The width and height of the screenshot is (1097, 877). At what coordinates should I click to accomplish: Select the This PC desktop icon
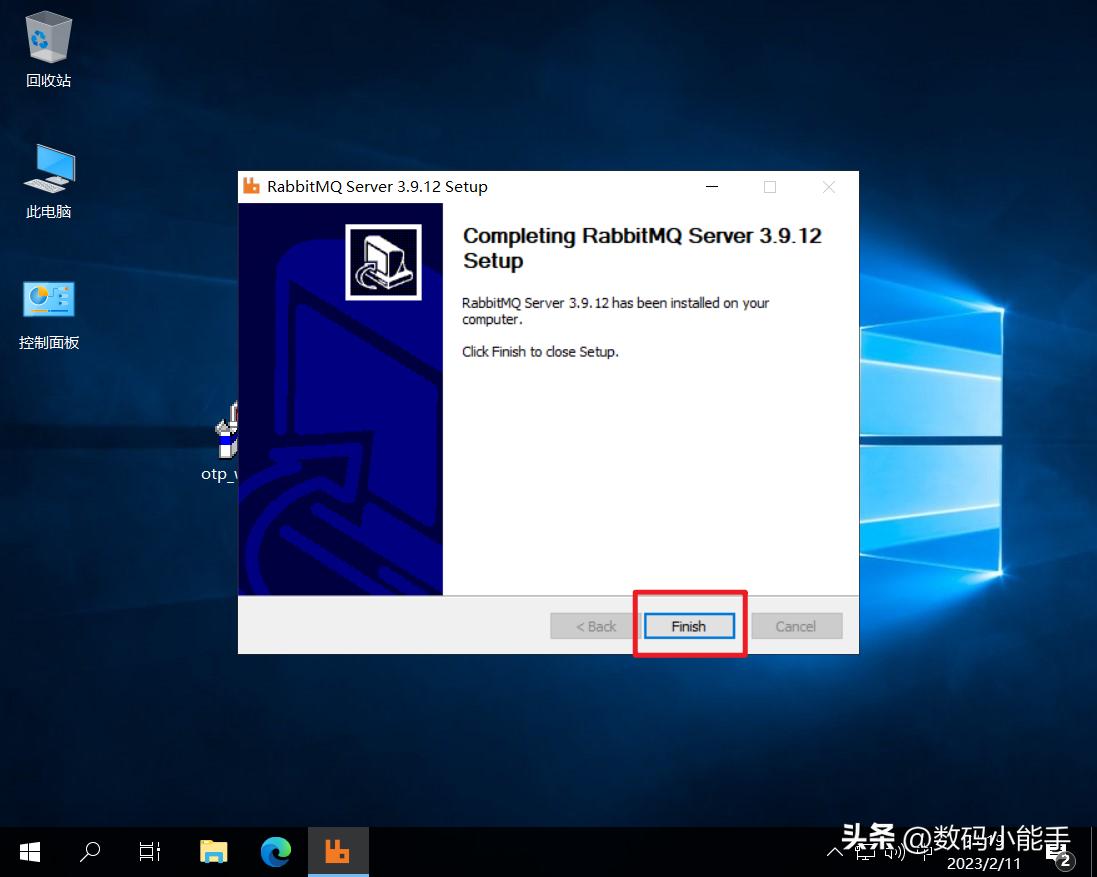pos(48,170)
